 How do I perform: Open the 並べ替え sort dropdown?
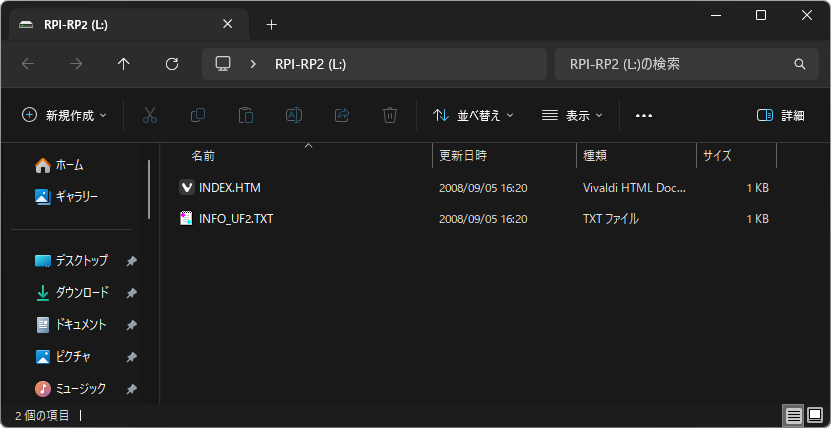473,115
